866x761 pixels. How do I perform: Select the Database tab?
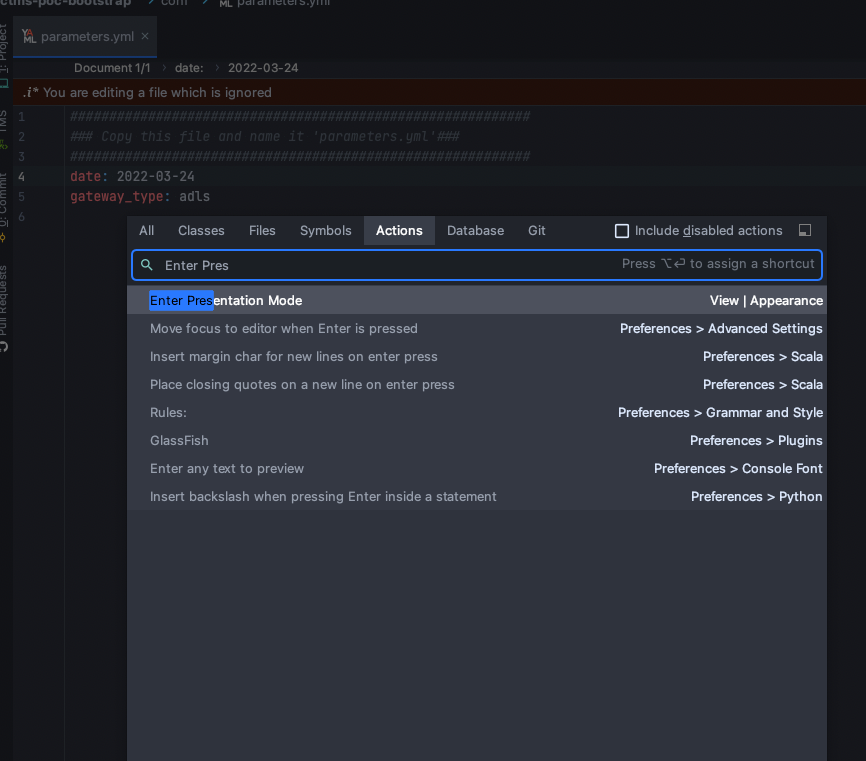475,231
